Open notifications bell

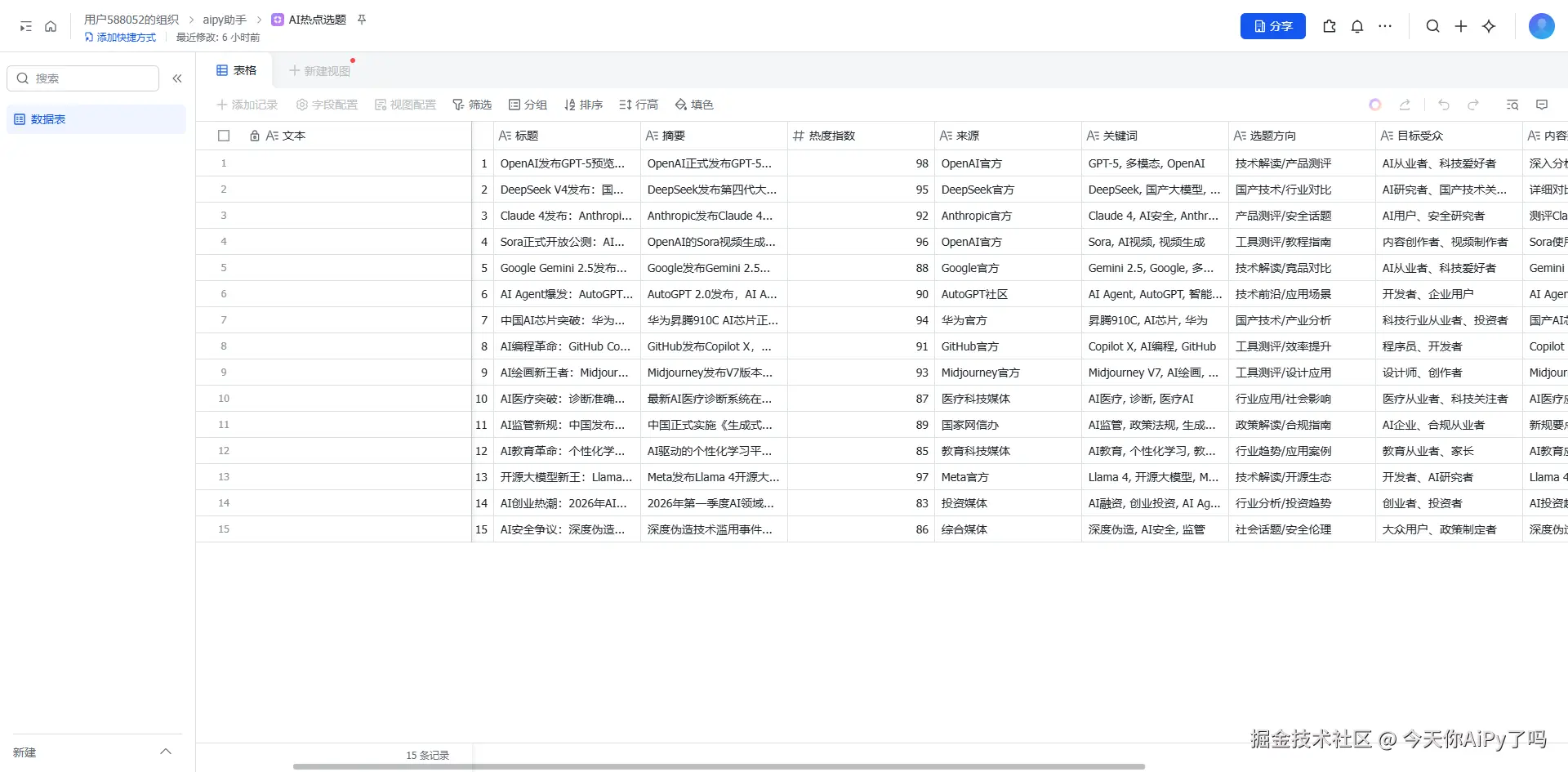point(1357,26)
